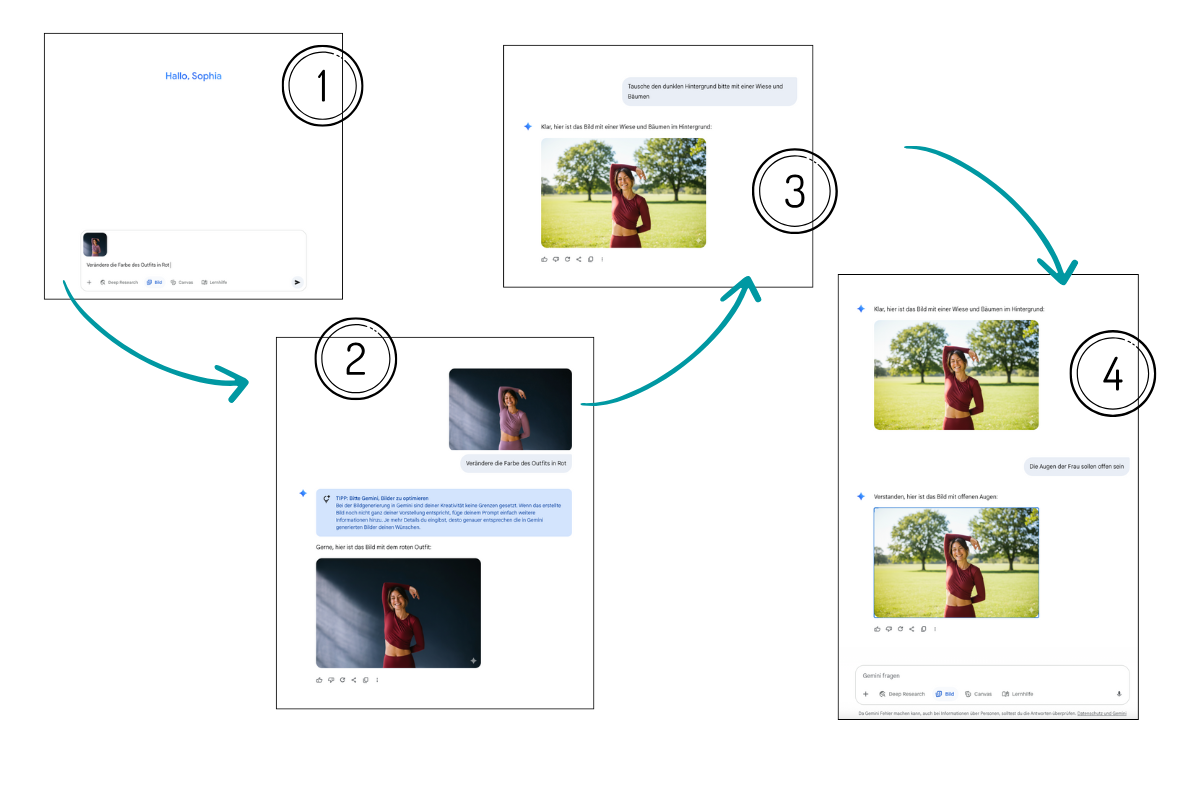
Task: Regenerate the response in screenshot 3
Action: 567,259
